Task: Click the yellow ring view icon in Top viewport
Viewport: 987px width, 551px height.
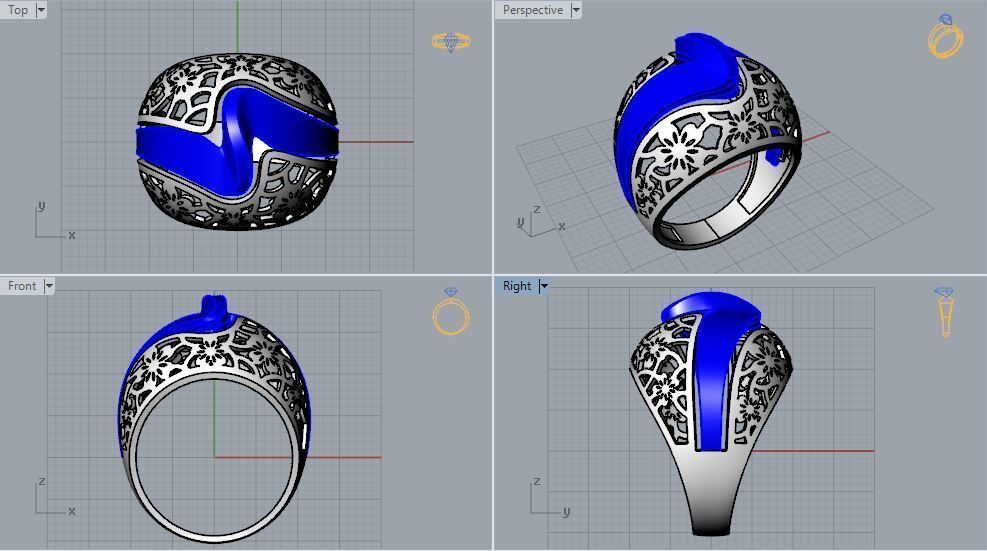Action: [451, 42]
